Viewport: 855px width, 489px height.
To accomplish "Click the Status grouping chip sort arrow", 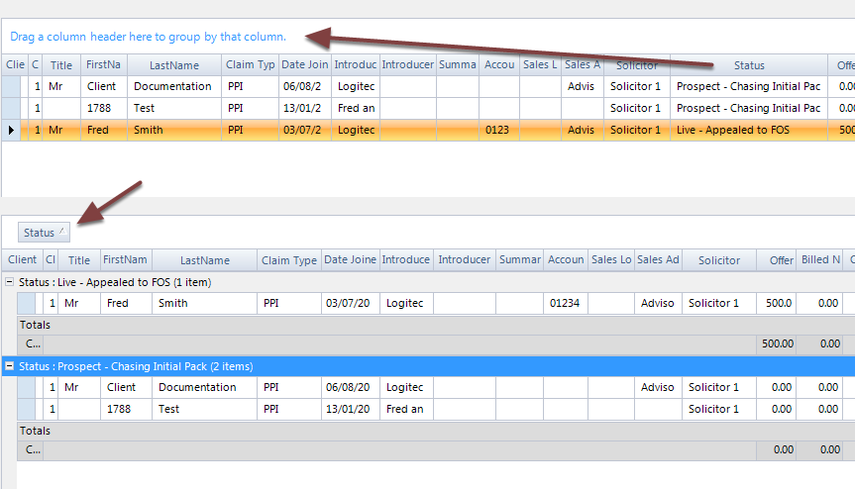I will tap(63, 232).
